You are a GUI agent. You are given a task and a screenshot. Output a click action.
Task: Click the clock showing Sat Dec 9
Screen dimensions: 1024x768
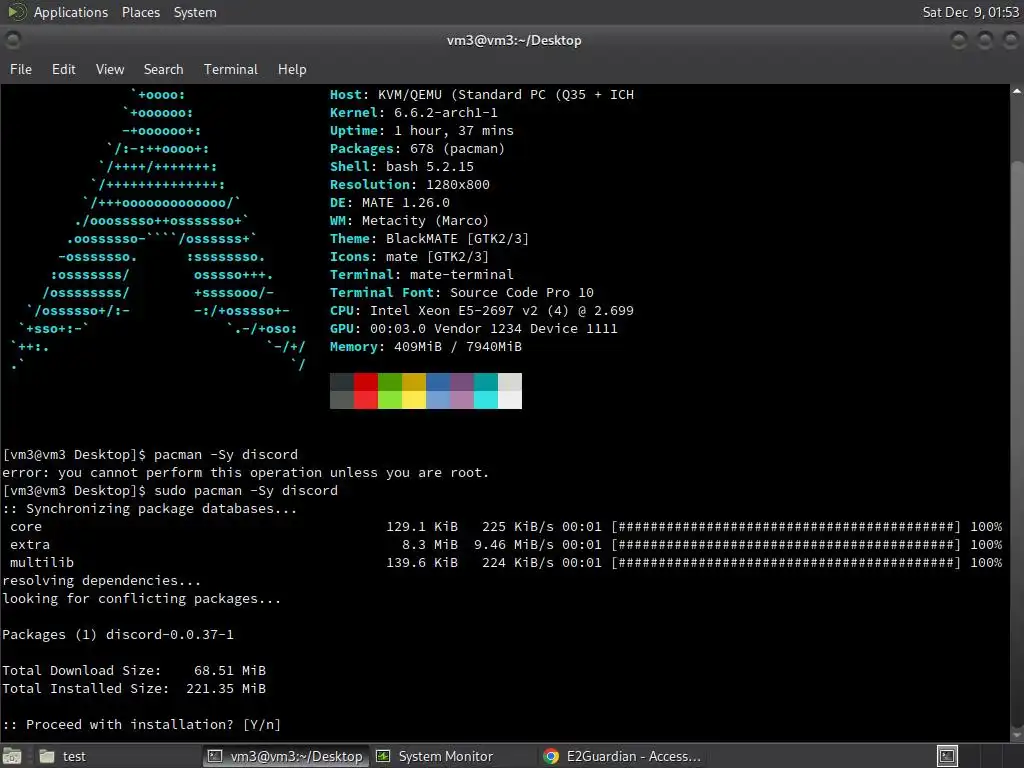click(x=970, y=12)
